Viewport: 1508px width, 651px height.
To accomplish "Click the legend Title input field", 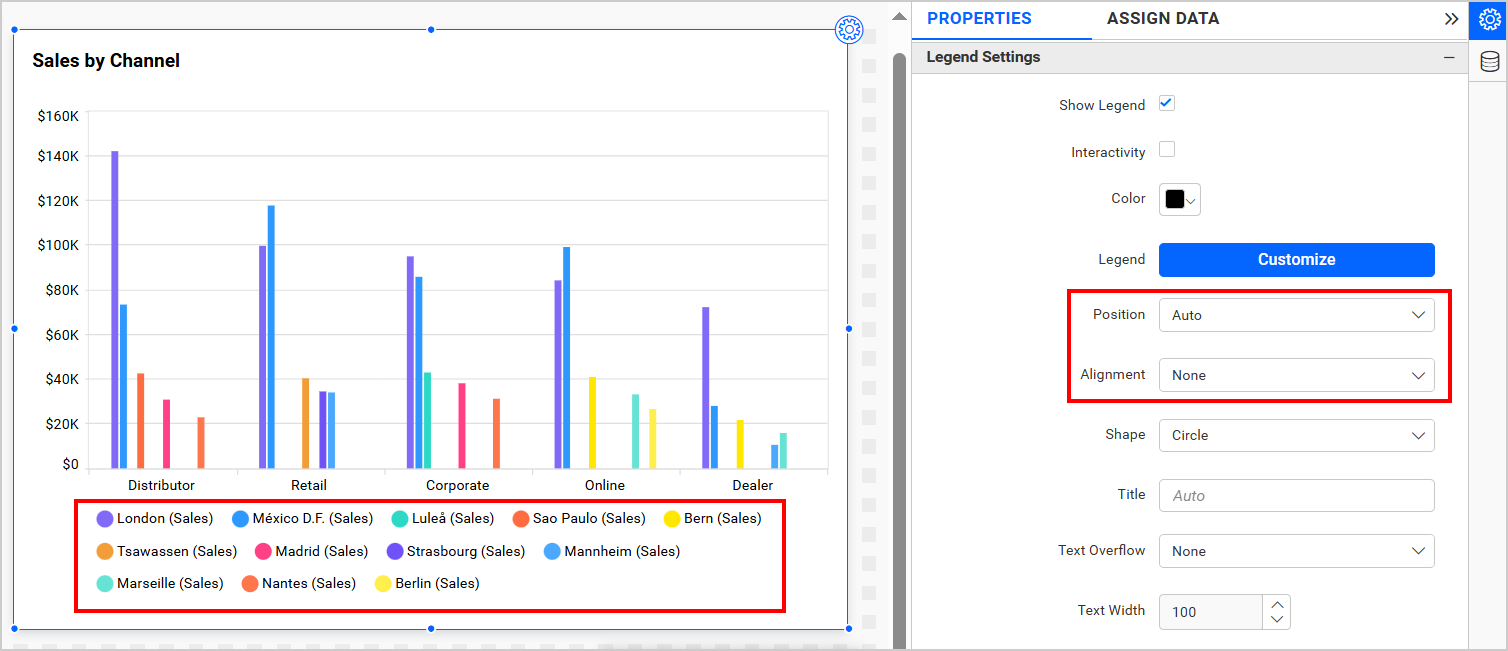I will [x=1296, y=495].
